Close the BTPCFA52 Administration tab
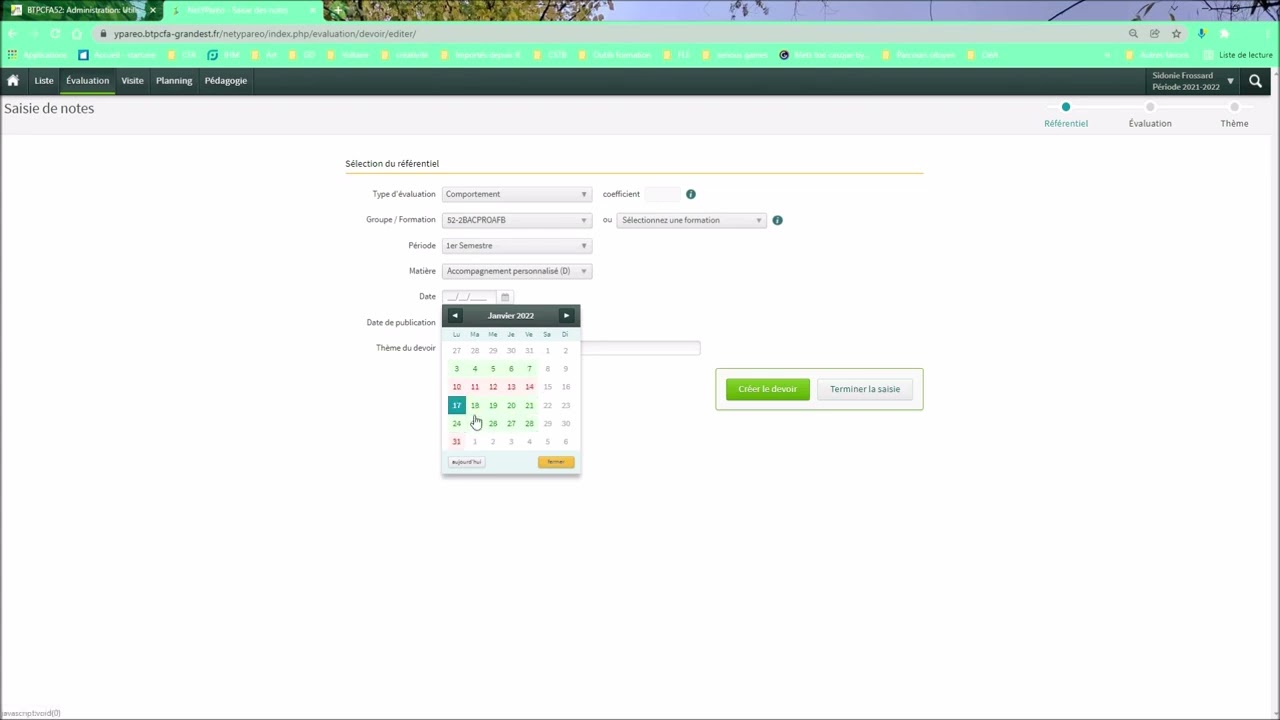The image size is (1280, 720). tap(152, 10)
